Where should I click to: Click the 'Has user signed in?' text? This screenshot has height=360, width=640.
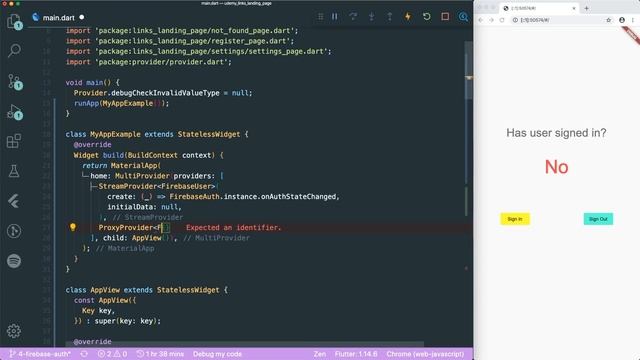(556, 133)
